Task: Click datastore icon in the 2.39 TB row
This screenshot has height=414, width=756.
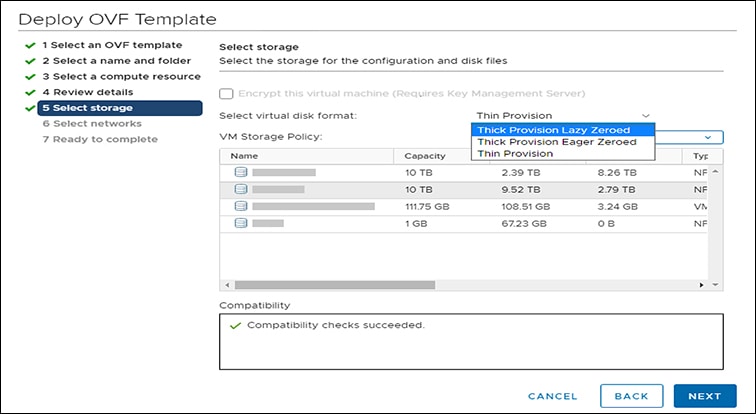Action: click(240, 172)
